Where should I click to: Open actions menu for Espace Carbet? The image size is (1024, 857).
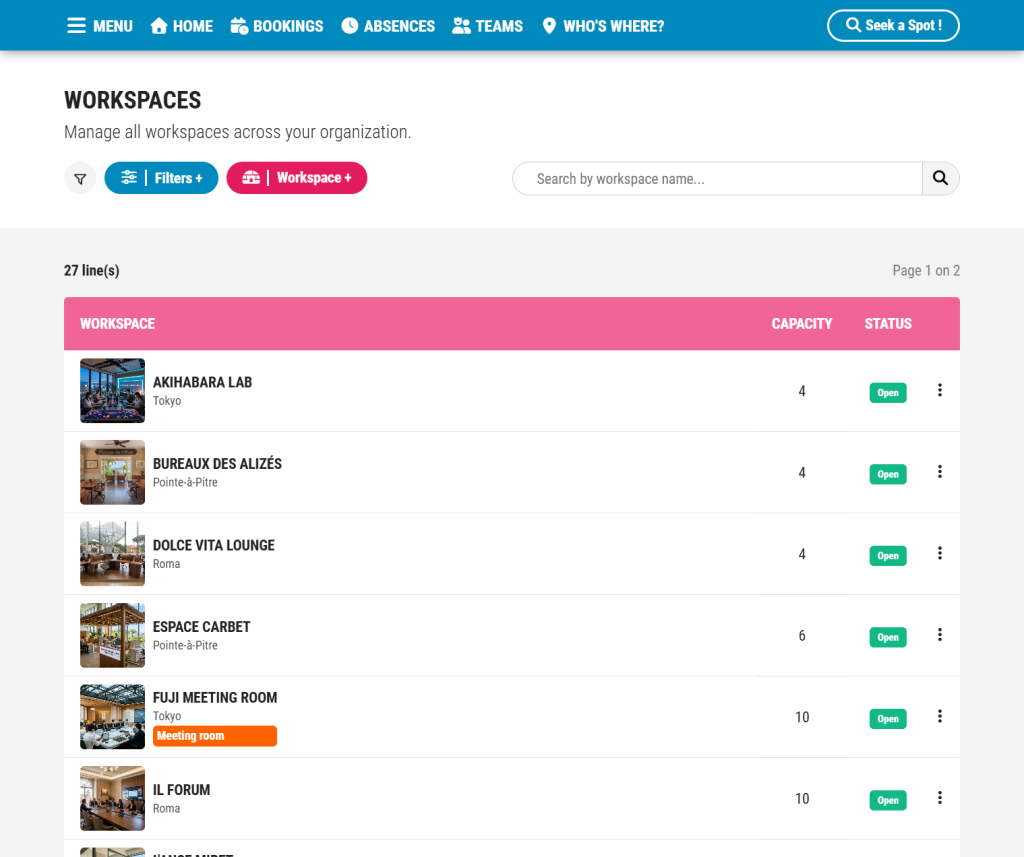(x=940, y=635)
